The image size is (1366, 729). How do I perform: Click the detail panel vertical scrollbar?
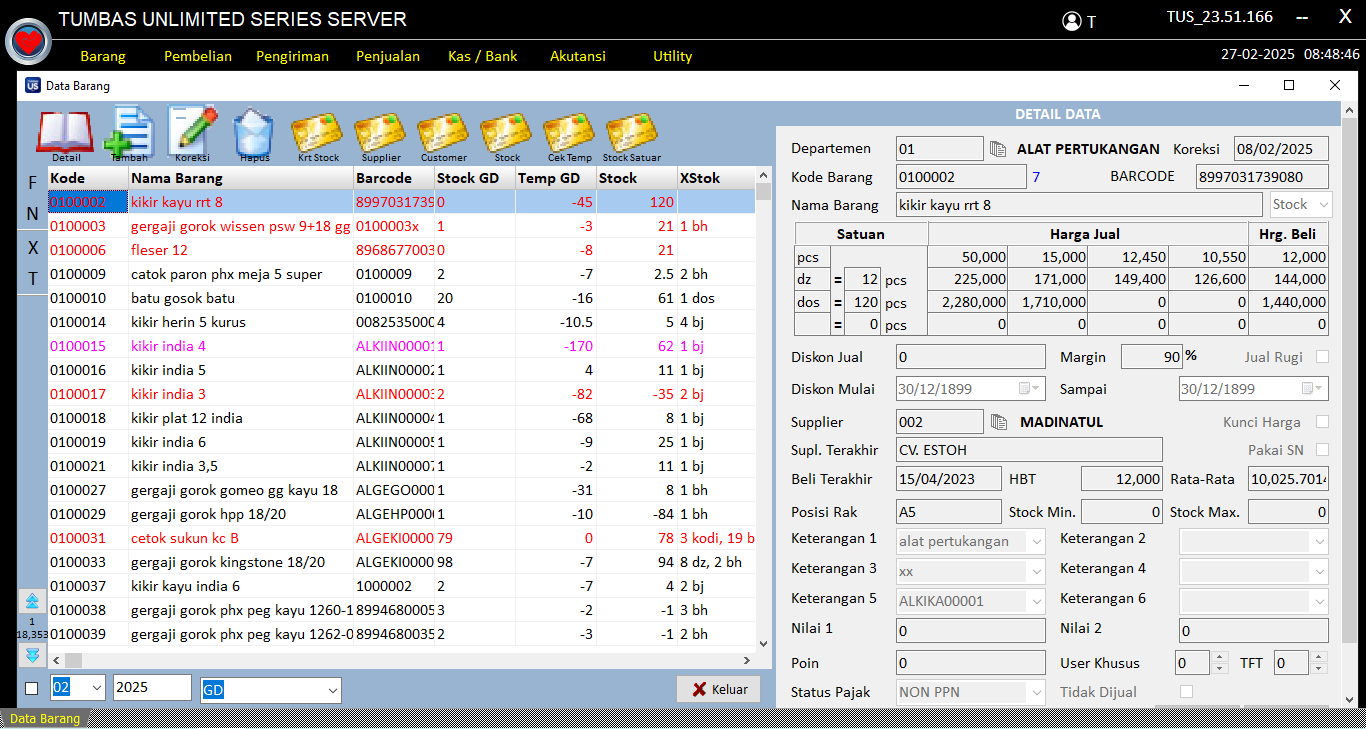pyautogui.click(x=1349, y=405)
